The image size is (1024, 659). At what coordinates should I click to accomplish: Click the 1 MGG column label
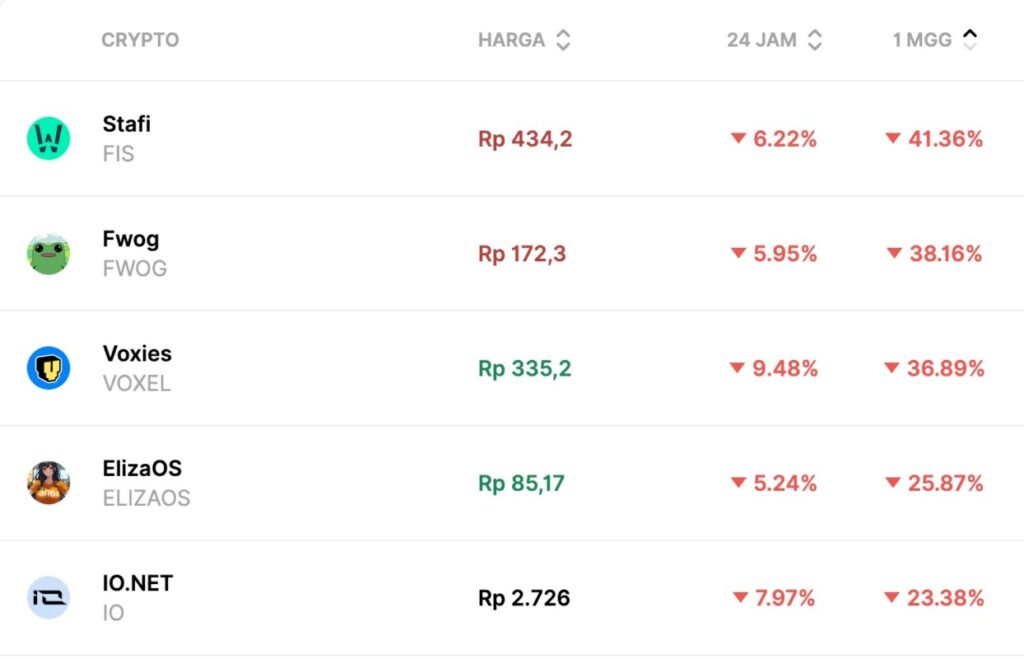[x=922, y=40]
